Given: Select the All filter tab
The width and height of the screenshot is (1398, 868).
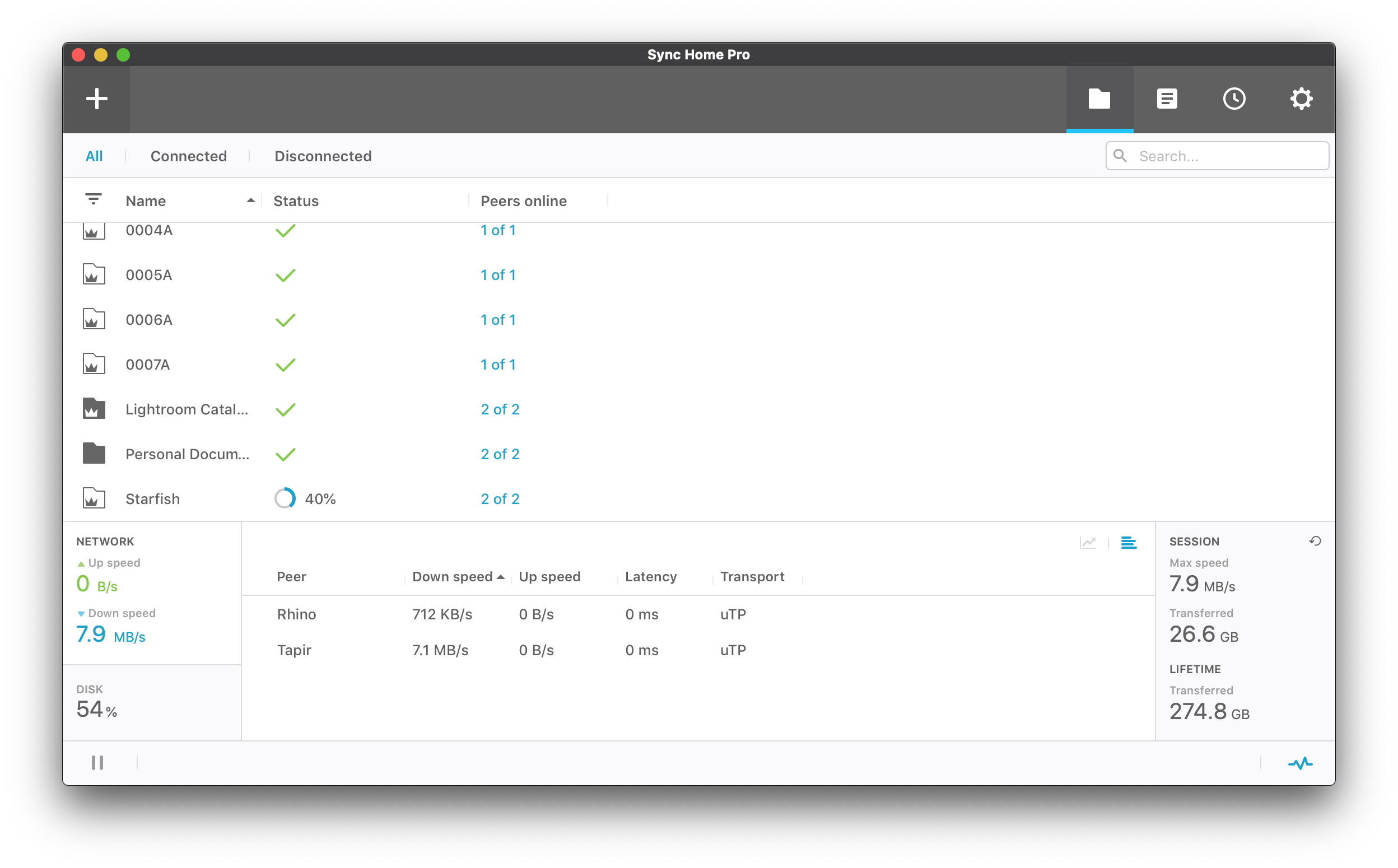Looking at the screenshot, I should (94, 156).
